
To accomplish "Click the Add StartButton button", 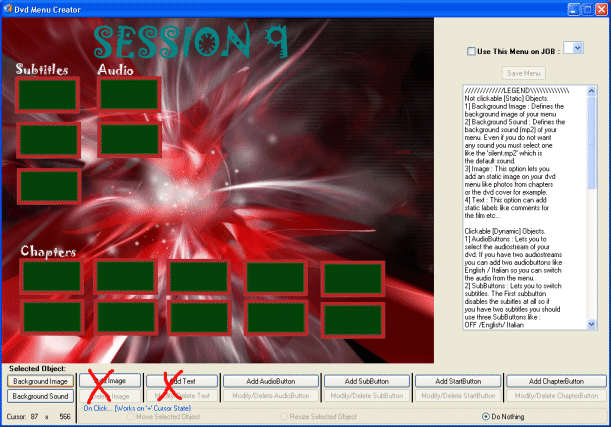I will pos(458,381).
